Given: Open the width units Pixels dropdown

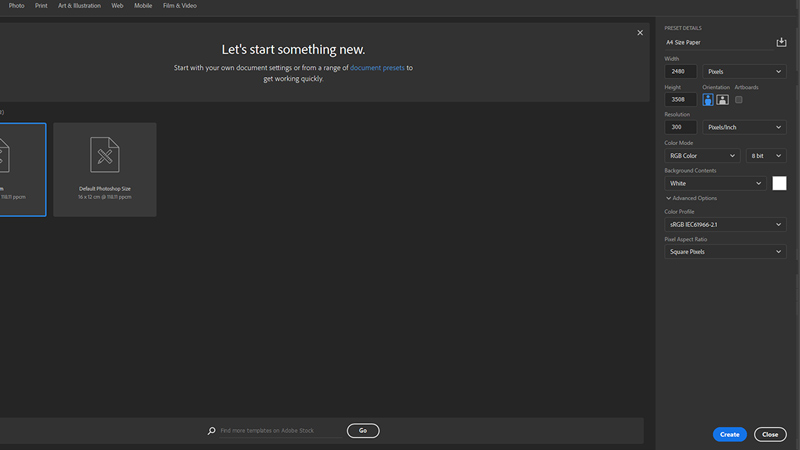Looking at the screenshot, I should 744,71.
